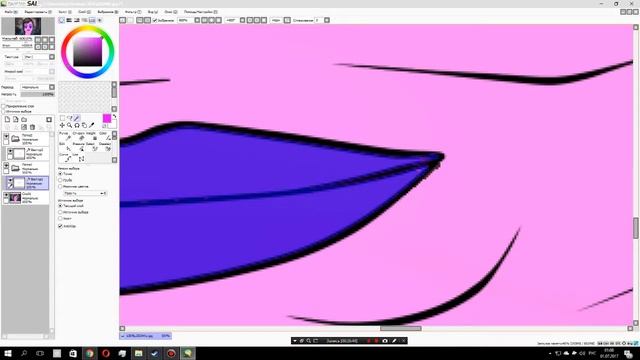This screenshot has height=360, width=640.
Task: Adjust the layer opacity slider
Action: (37, 94)
